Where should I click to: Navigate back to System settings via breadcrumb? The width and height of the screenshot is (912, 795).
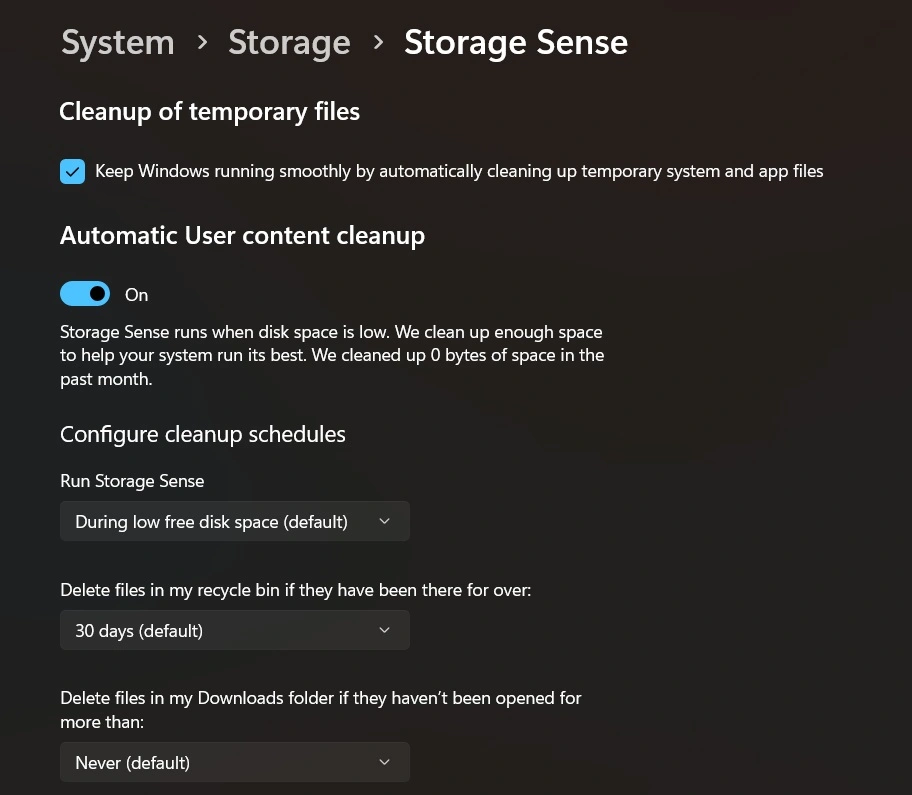117,44
